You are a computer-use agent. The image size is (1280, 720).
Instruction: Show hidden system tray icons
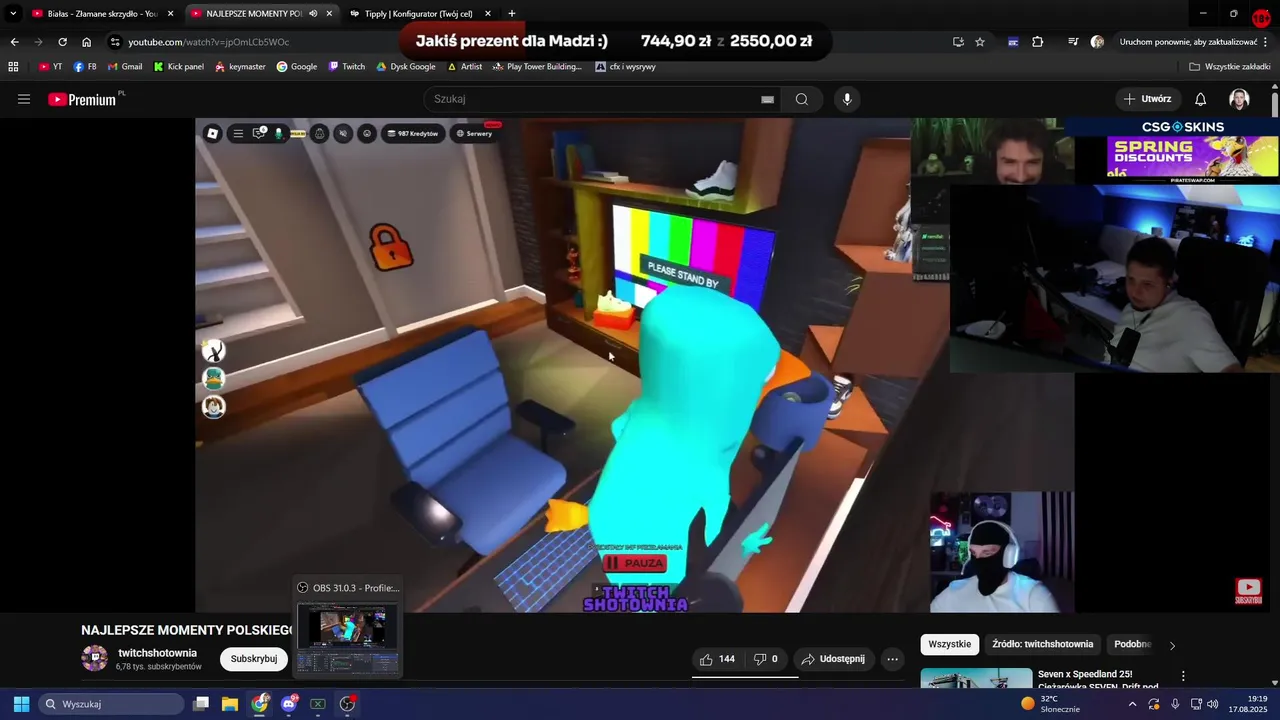1132,704
